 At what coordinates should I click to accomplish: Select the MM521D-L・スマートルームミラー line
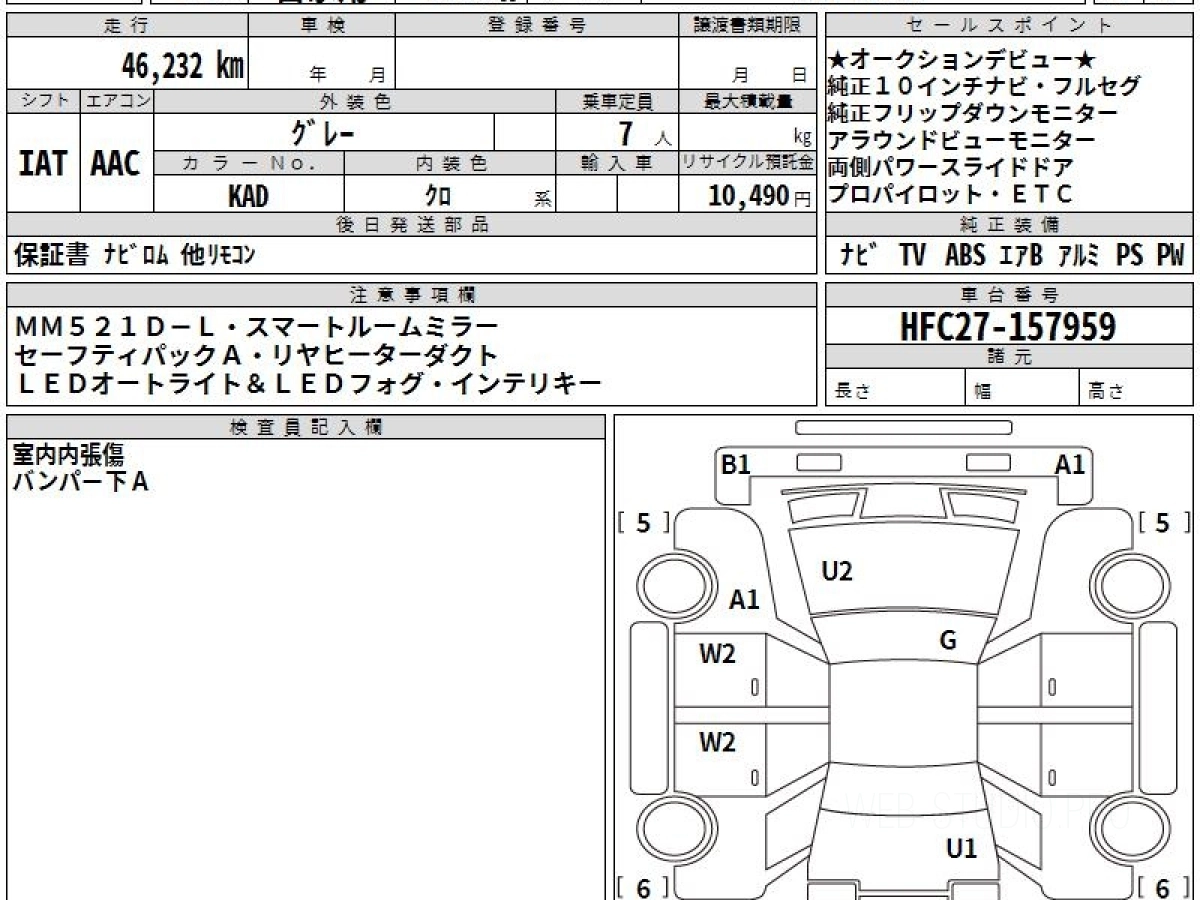click(257, 327)
